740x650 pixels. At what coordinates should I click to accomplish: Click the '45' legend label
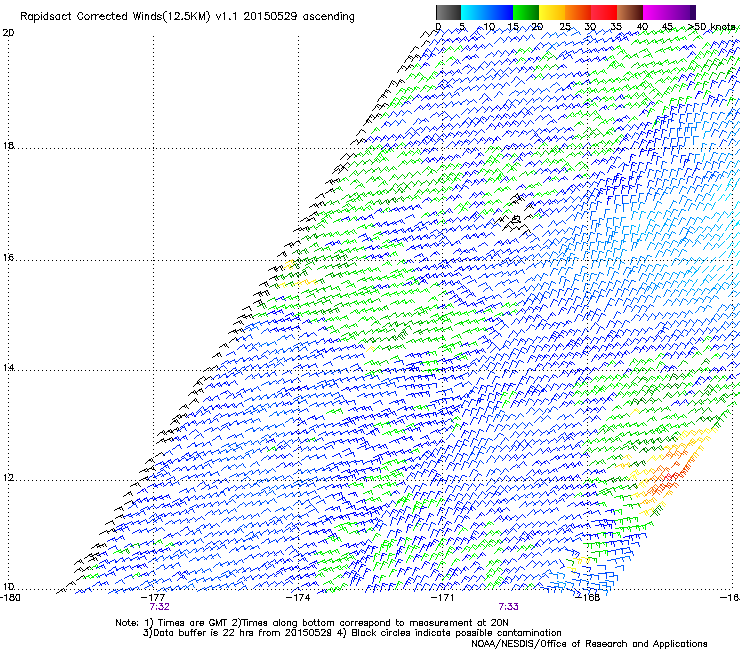667,27
